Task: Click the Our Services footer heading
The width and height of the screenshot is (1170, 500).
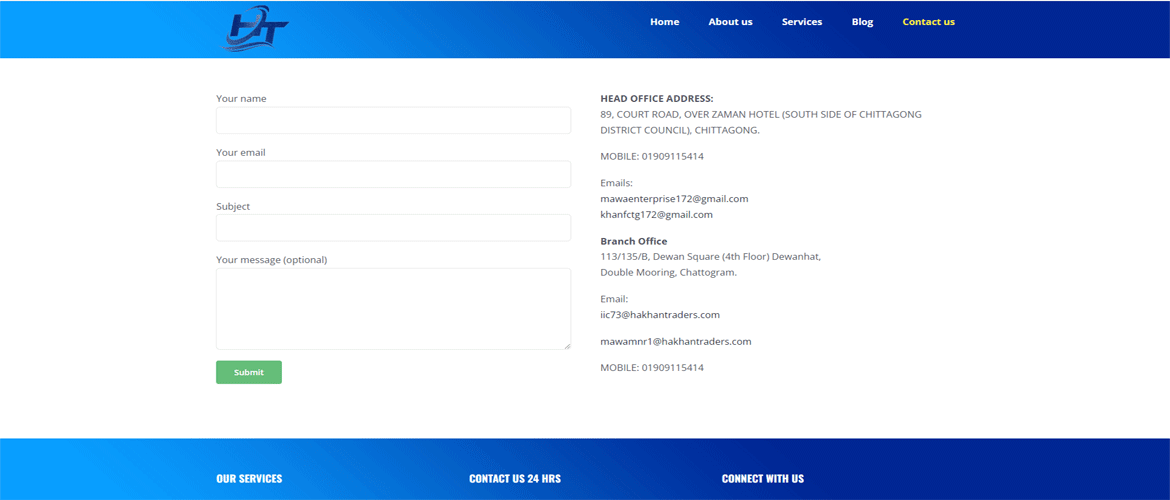Action: 249,479
